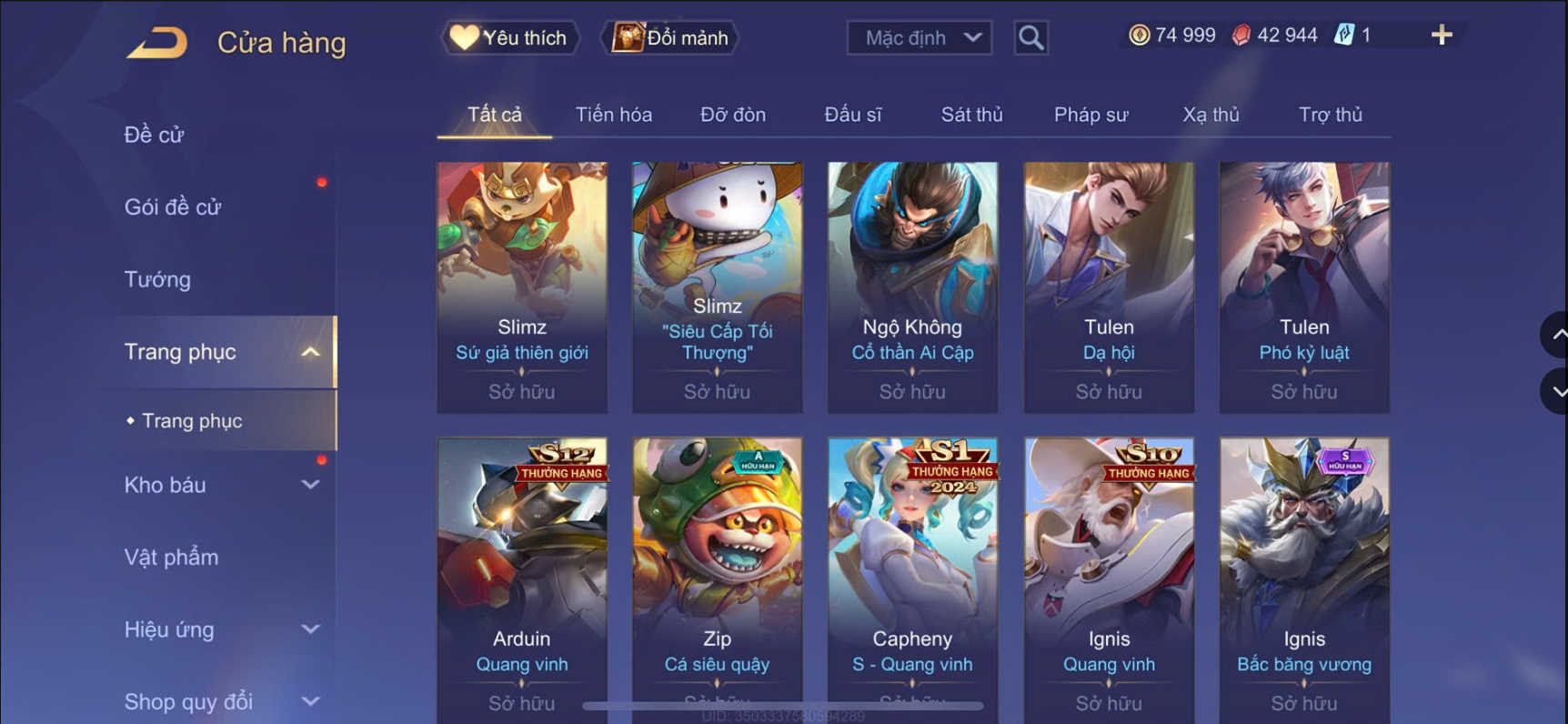1568x724 pixels.
Task: Click the red ruby currency icon
Action: pos(1241,35)
